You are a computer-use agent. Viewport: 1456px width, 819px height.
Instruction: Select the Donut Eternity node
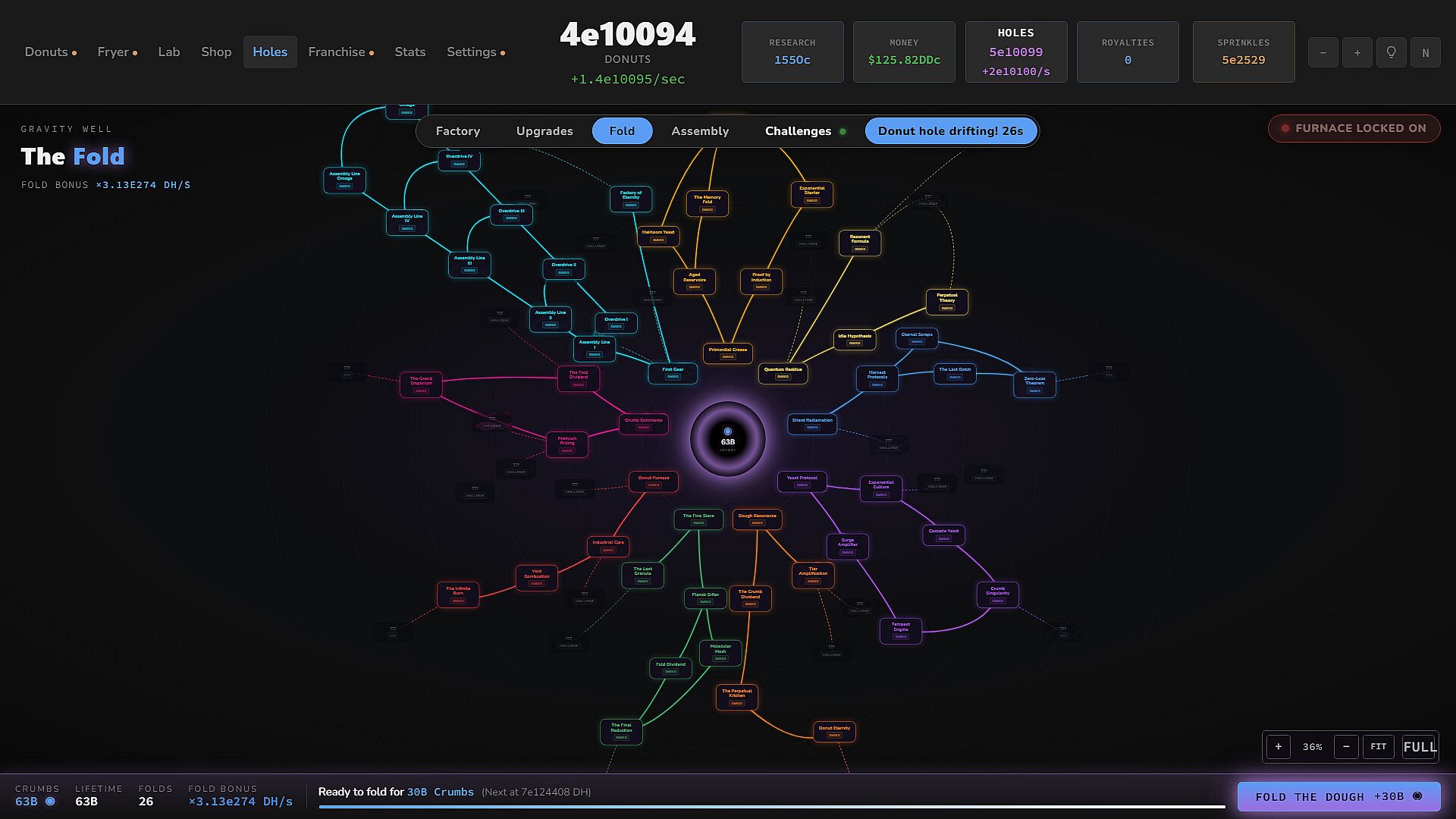point(834,732)
